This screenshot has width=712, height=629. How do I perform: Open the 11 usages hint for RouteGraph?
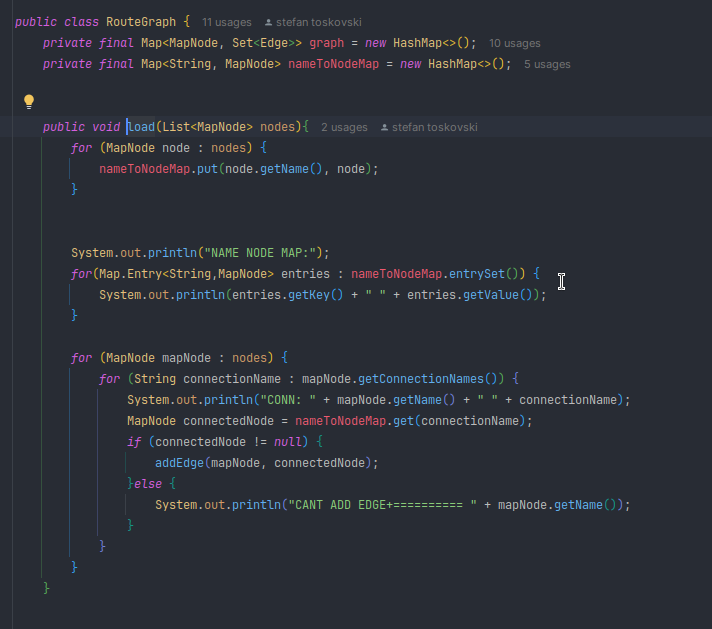226,22
